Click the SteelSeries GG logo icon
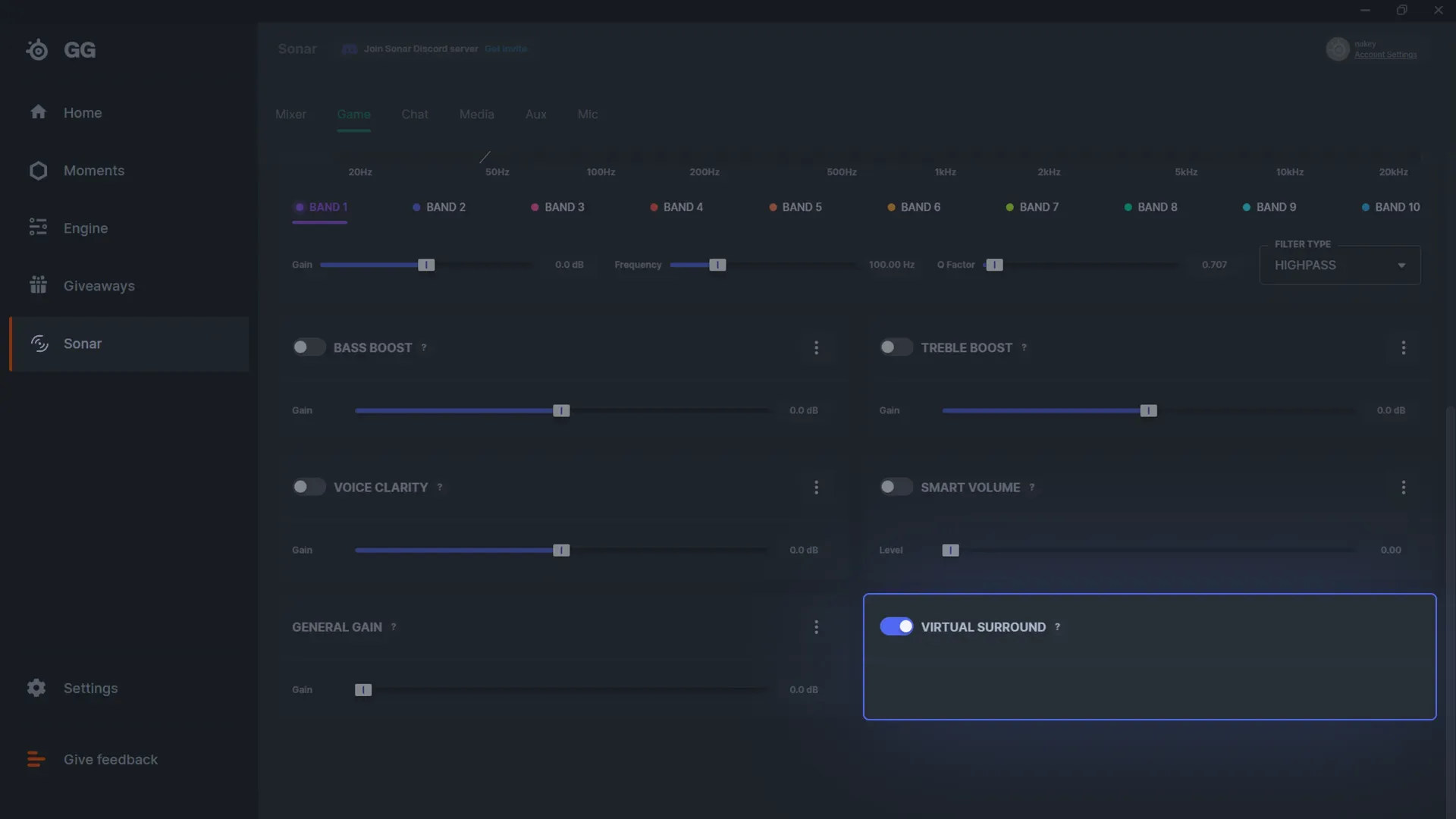Viewport: 1456px width, 819px height. pos(36,48)
